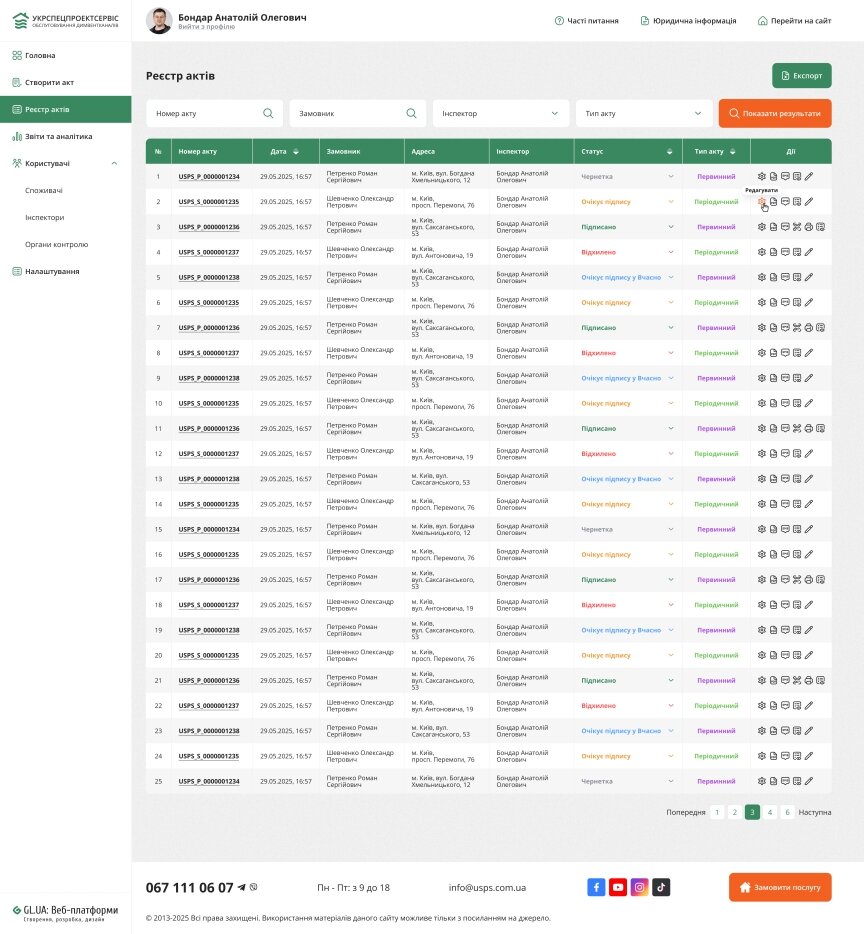Click the pencil icon in row 1
The image size is (864, 934).
coord(809,176)
